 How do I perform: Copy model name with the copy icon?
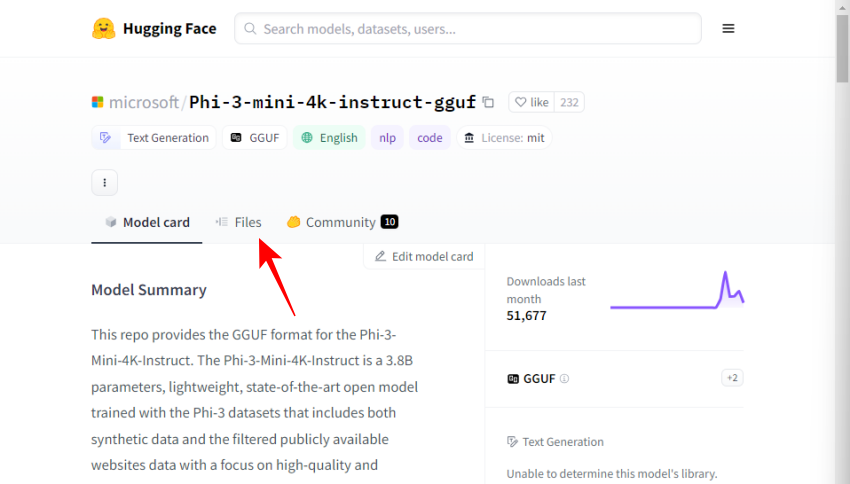(x=488, y=102)
